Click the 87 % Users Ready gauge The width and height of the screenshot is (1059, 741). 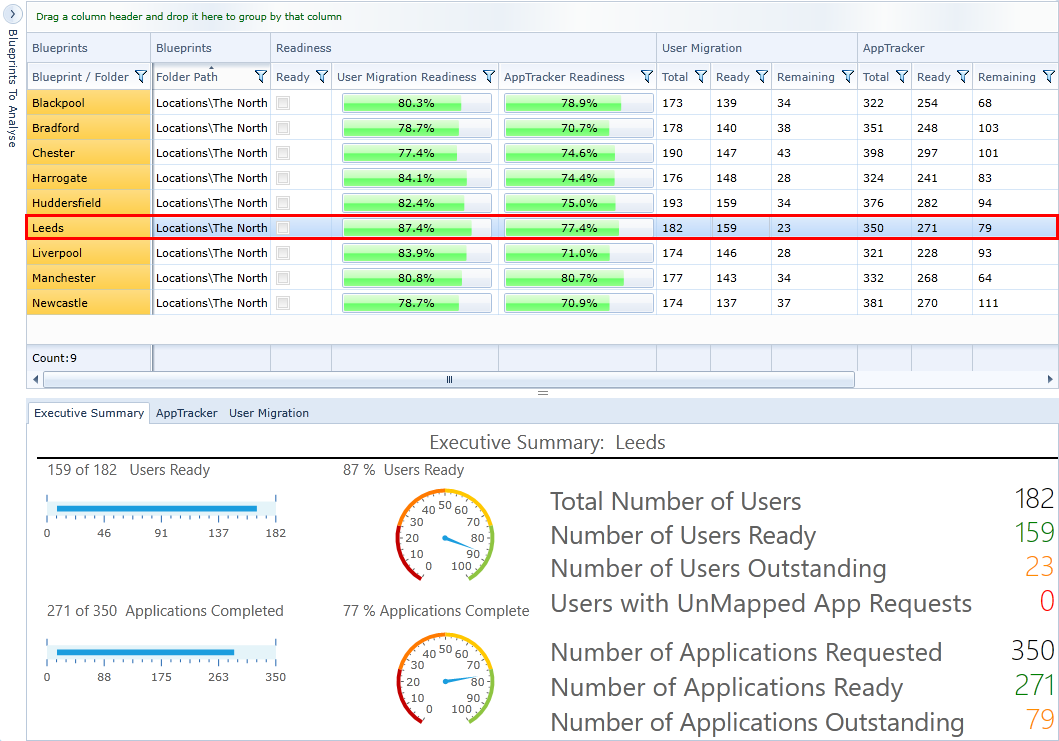tap(445, 536)
